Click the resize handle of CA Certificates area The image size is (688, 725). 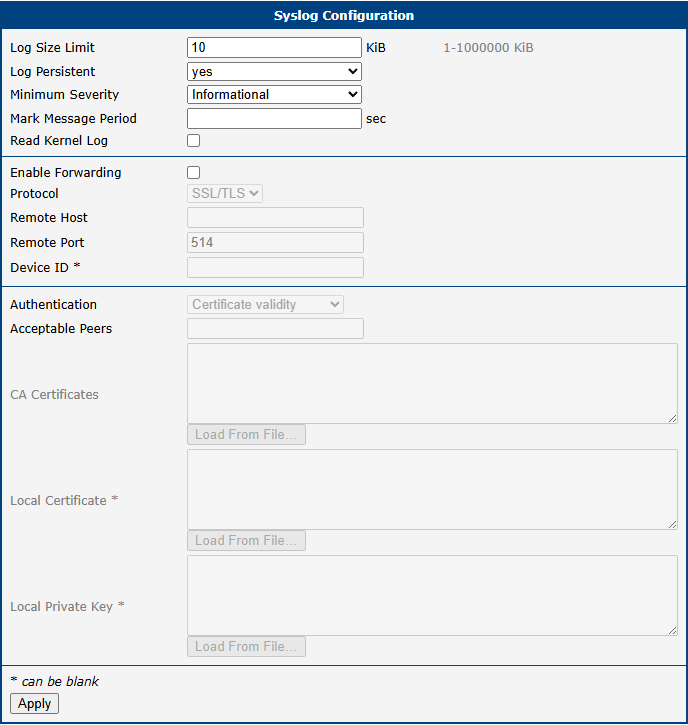[x=673, y=418]
